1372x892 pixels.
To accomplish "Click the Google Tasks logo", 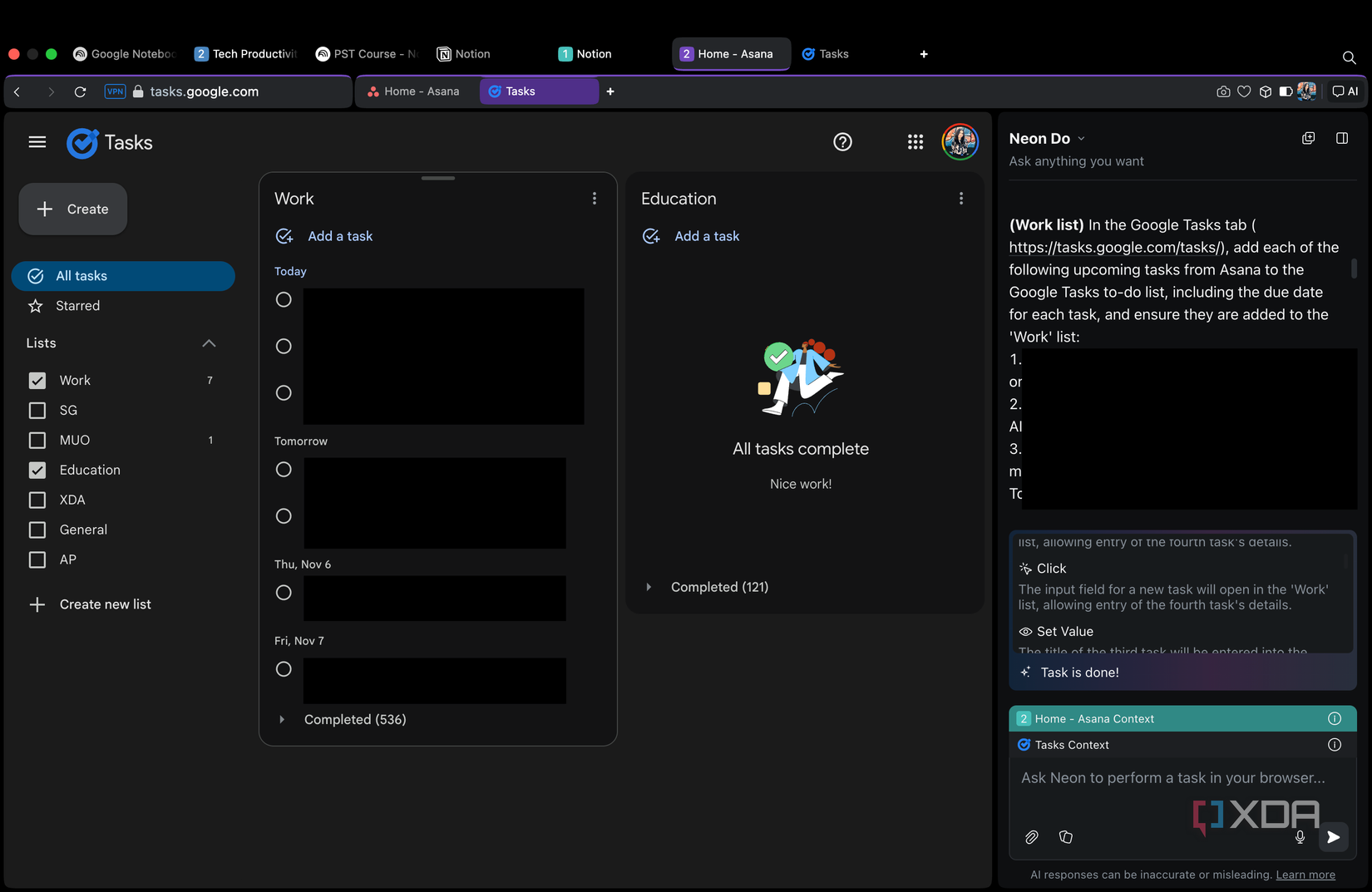I will tap(110, 143).
